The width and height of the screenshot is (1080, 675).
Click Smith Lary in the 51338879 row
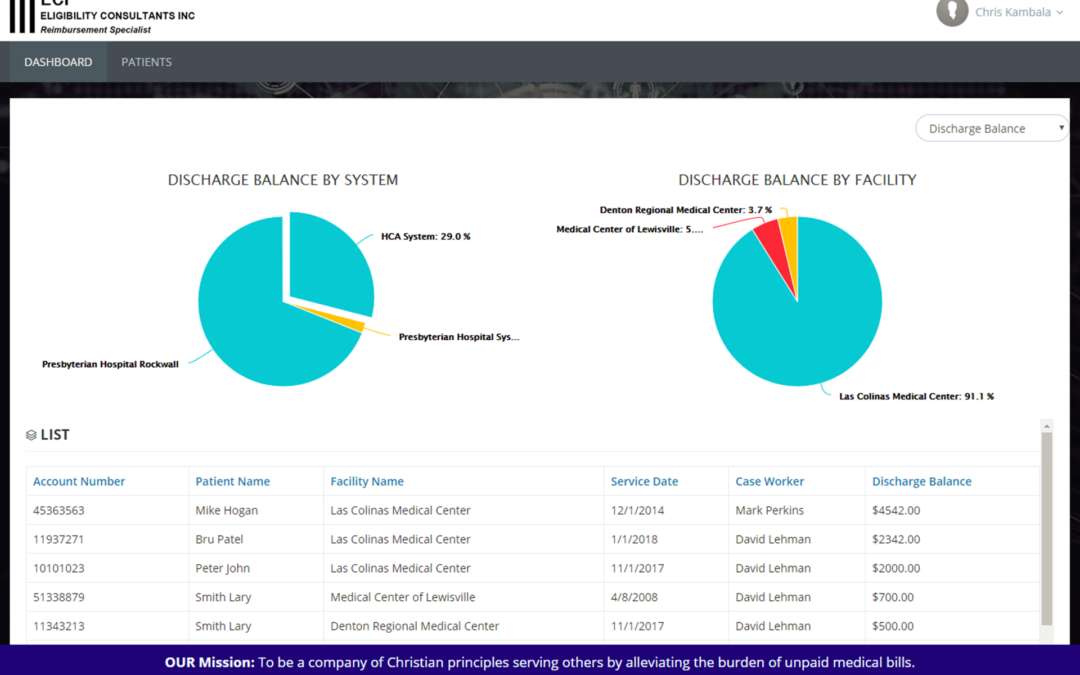[223, 597]
